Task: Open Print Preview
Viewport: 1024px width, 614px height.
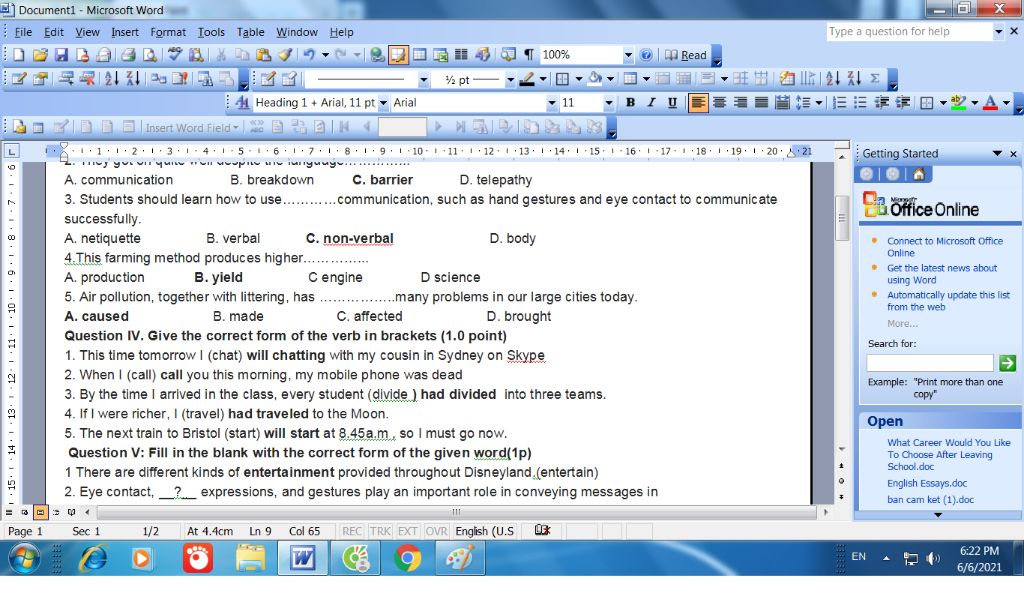Action: pyautogui.click(x=150, y=55)
